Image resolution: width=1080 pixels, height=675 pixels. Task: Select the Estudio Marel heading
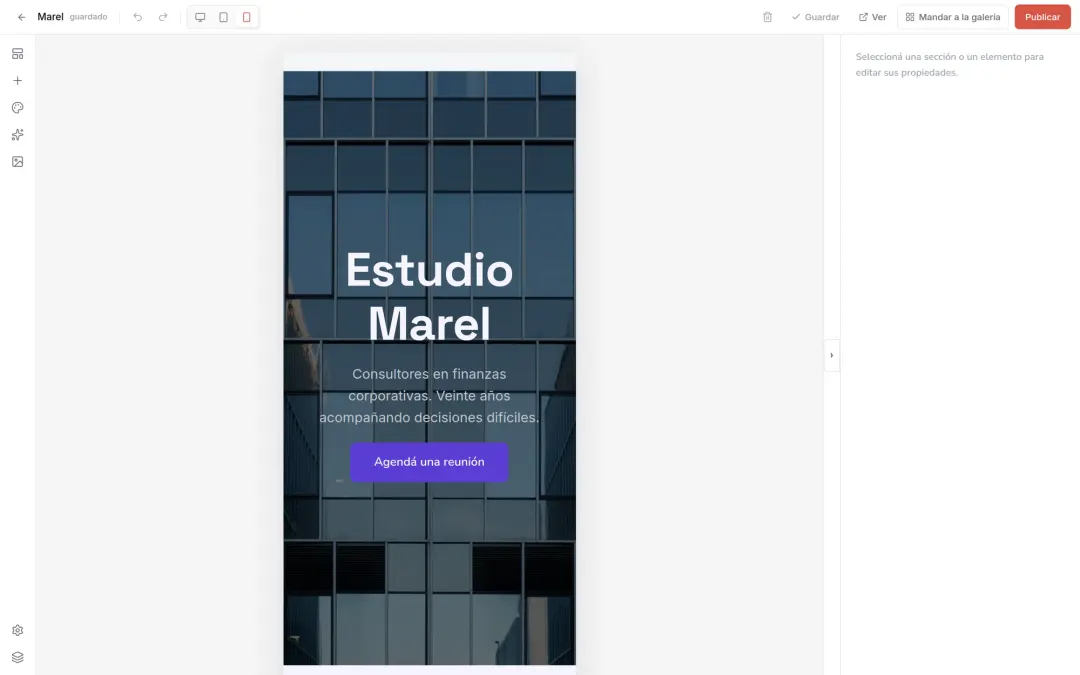click(429, 296)
